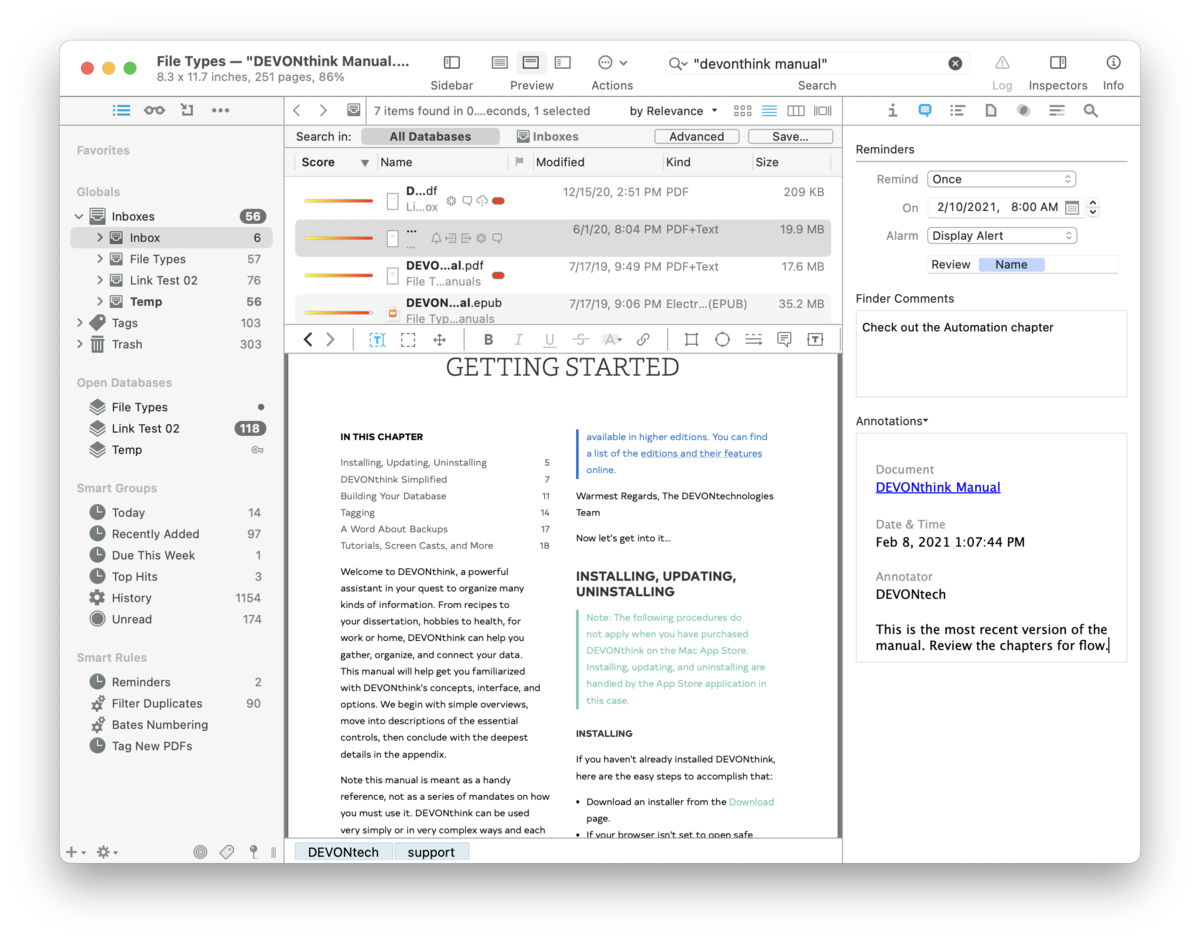Image resolution: width=1200 pixels, height=942 pixels.
Task: Choose the move/pan tool in PDF toolbar
Action: point(439,340)
